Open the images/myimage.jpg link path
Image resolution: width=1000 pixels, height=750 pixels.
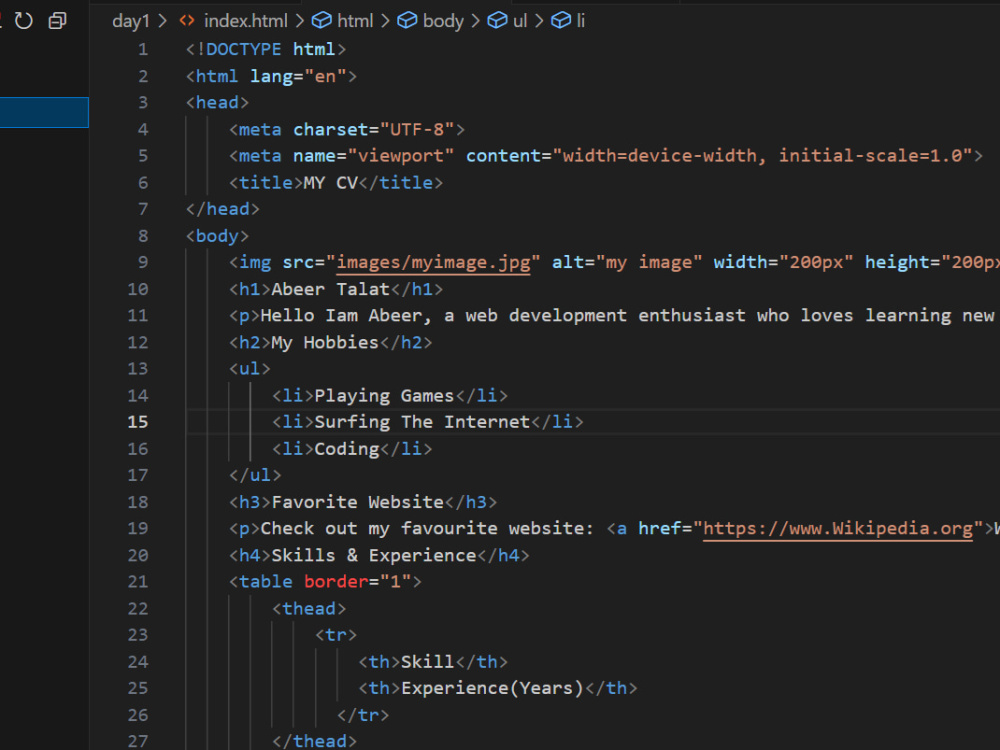pos(434,262)
